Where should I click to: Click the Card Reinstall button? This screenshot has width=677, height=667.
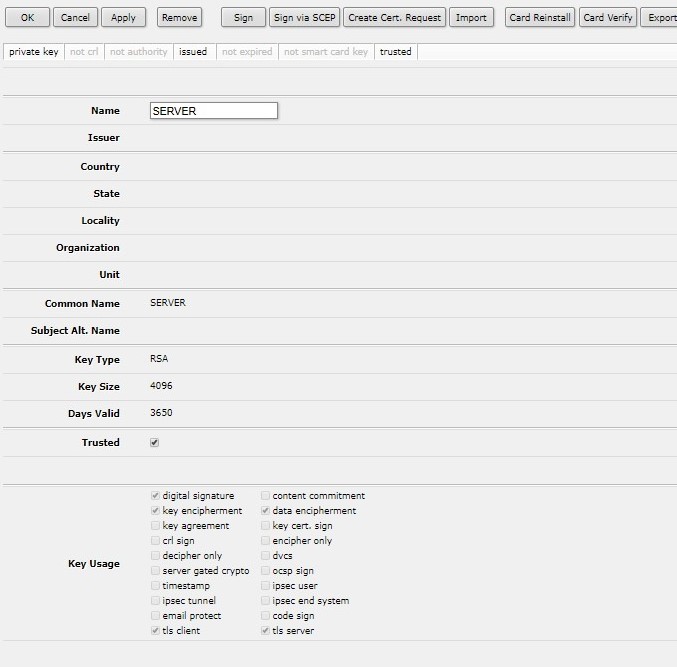coord(540,18)
